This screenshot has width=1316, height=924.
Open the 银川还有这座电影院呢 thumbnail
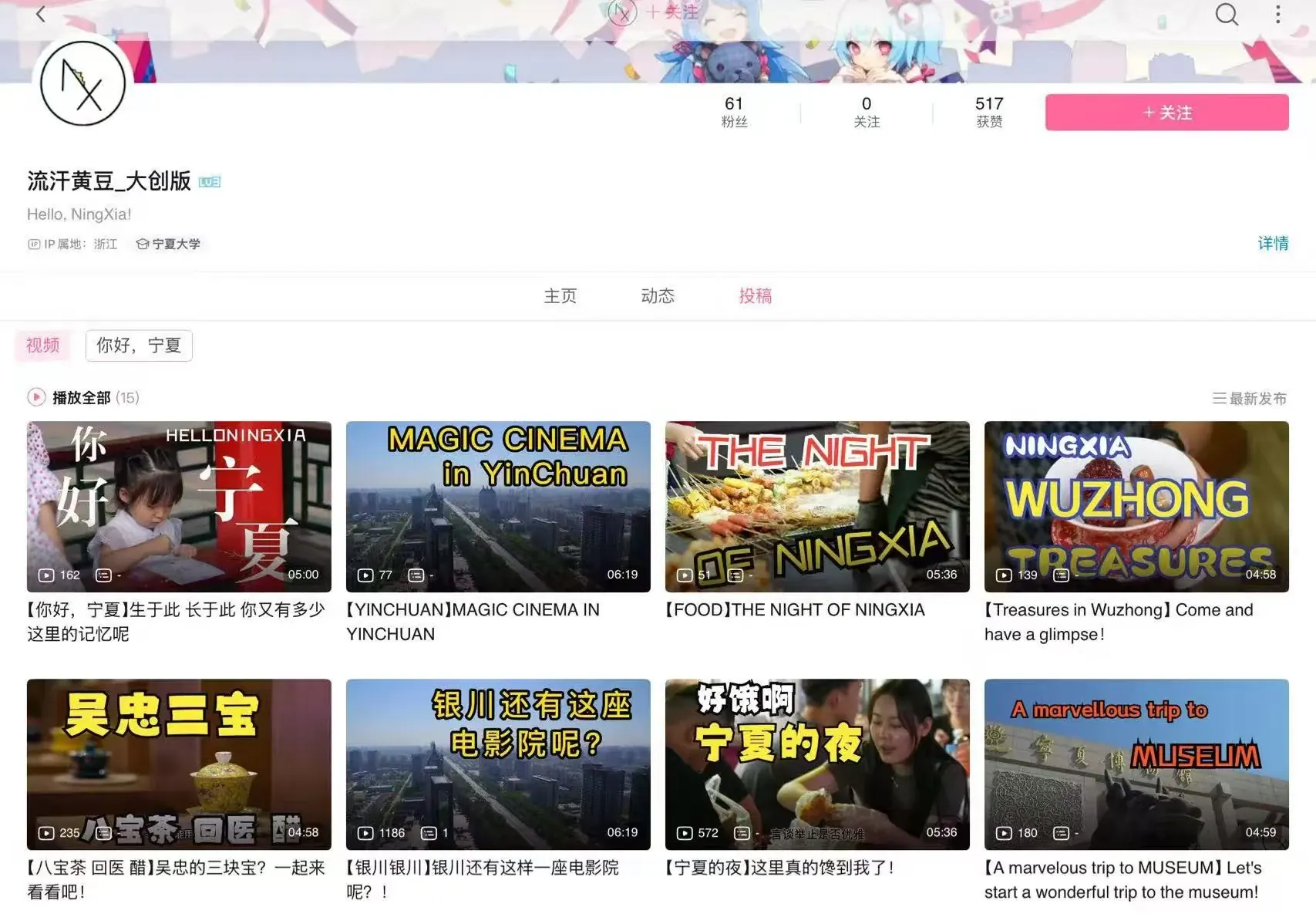[498, 764]
